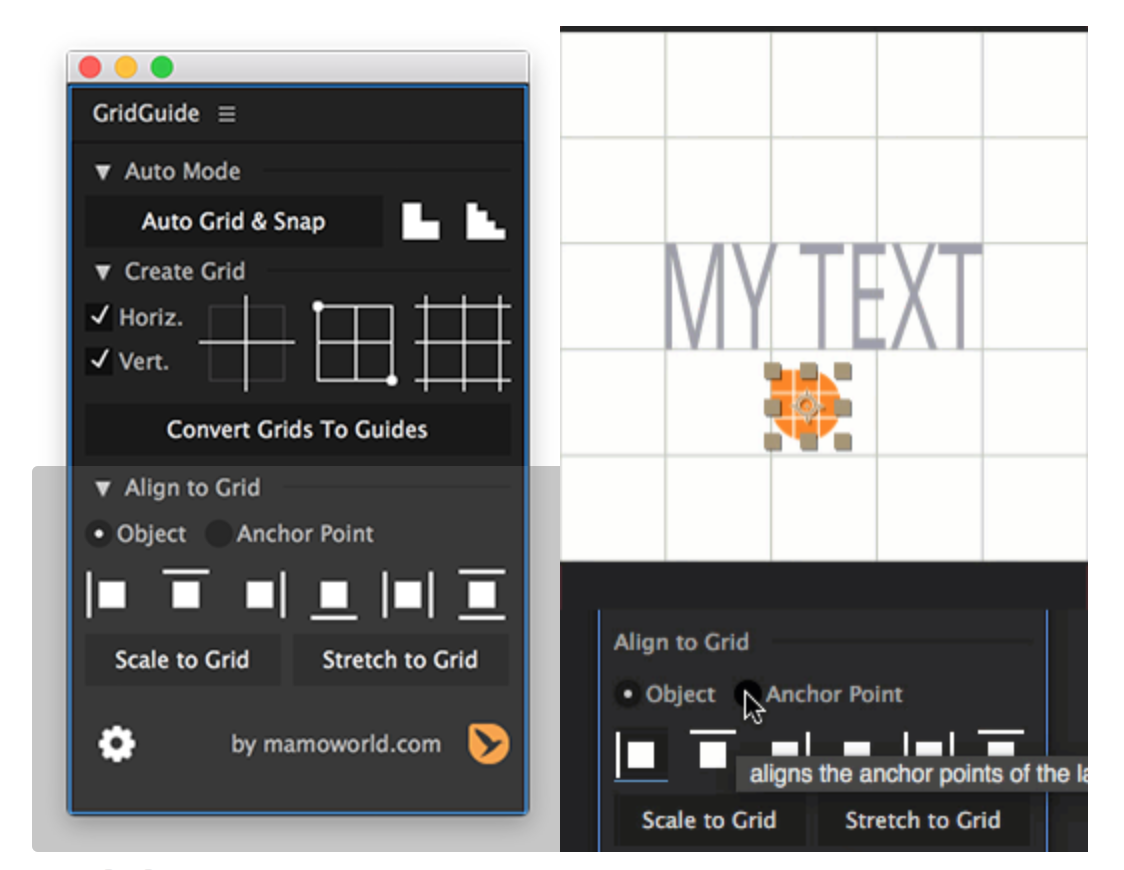Open the GridGuide panel hamburger menu

(227, 114)
